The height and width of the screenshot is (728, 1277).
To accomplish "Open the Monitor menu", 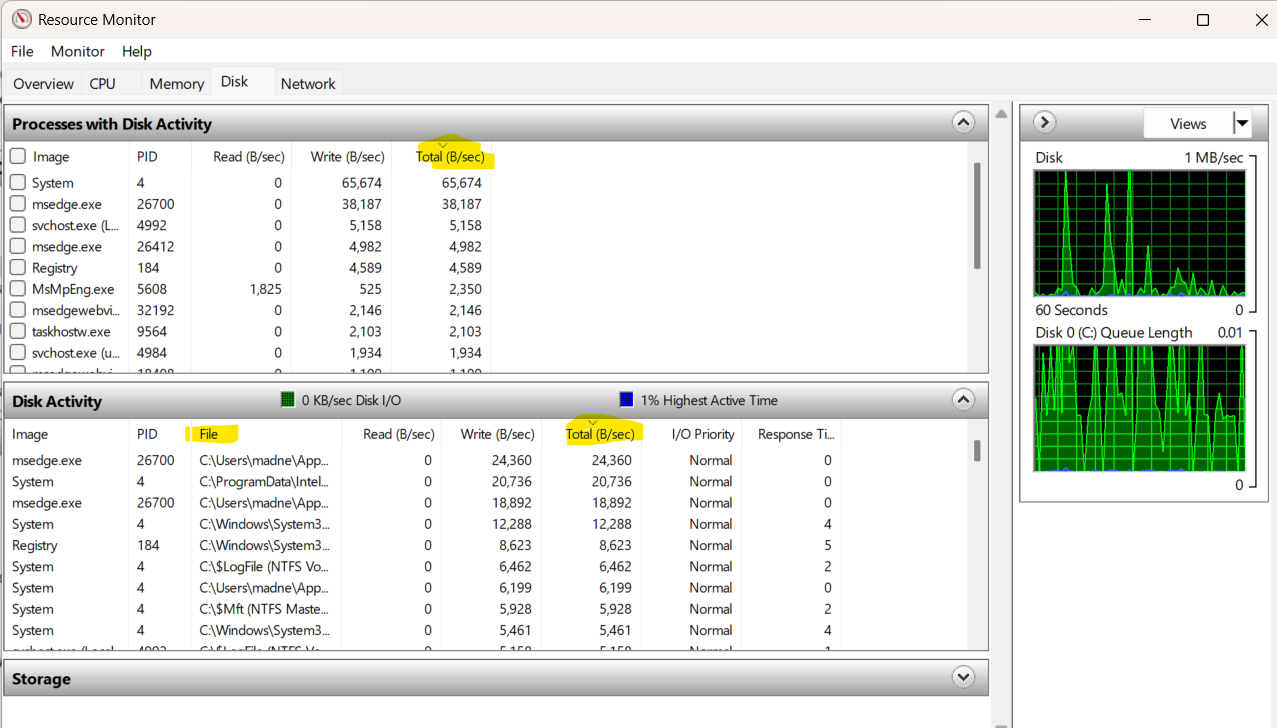I will pyautogui.click(x=78, y=51).
